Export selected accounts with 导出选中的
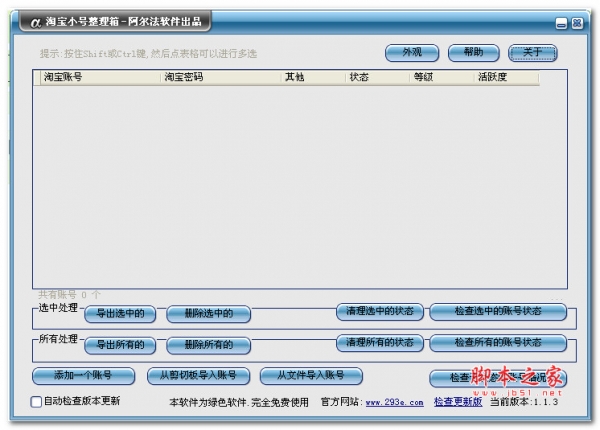 pyautogui.click(x=120, y=314)
